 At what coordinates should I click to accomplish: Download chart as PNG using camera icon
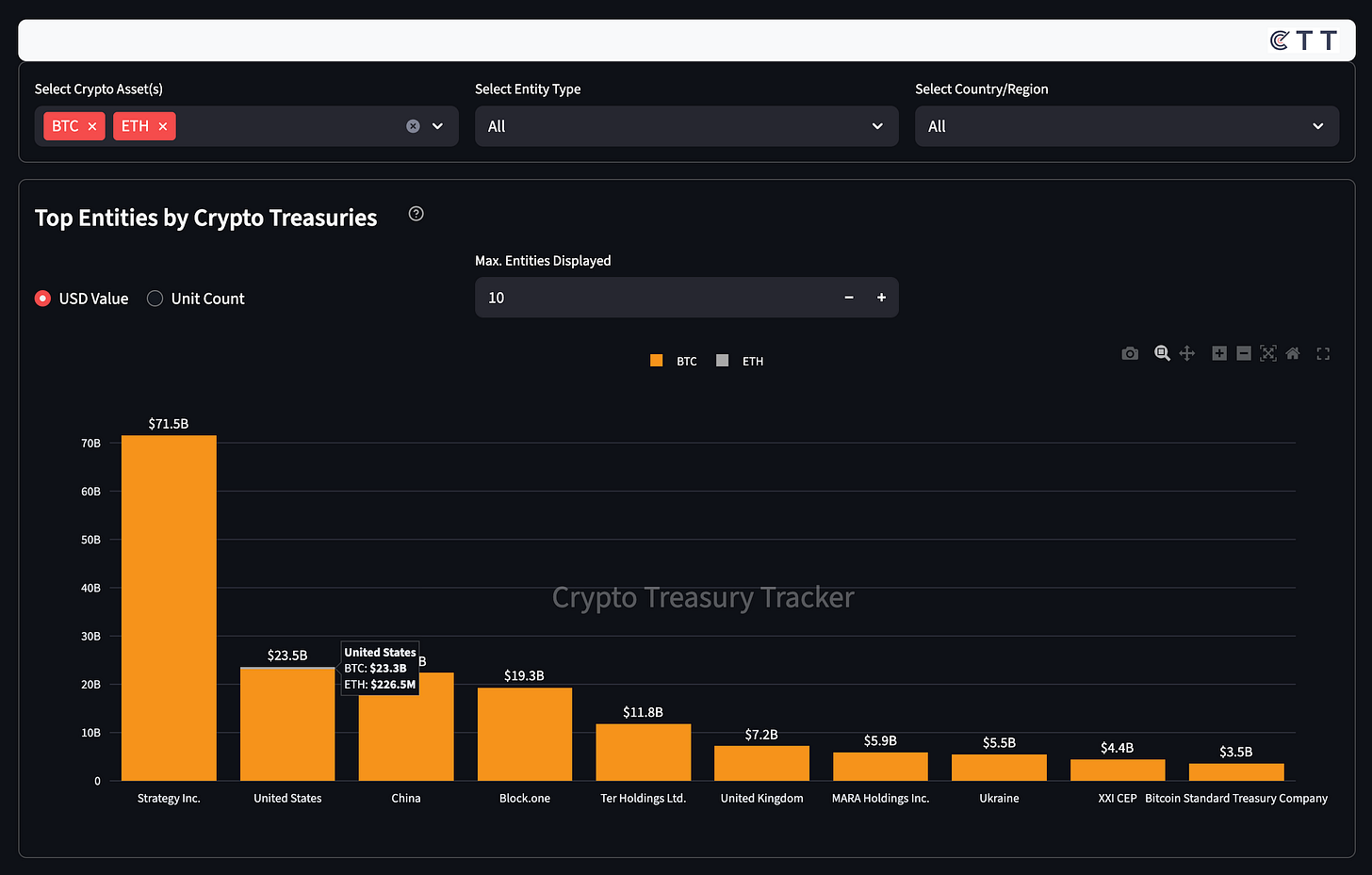pos(1130,353)
